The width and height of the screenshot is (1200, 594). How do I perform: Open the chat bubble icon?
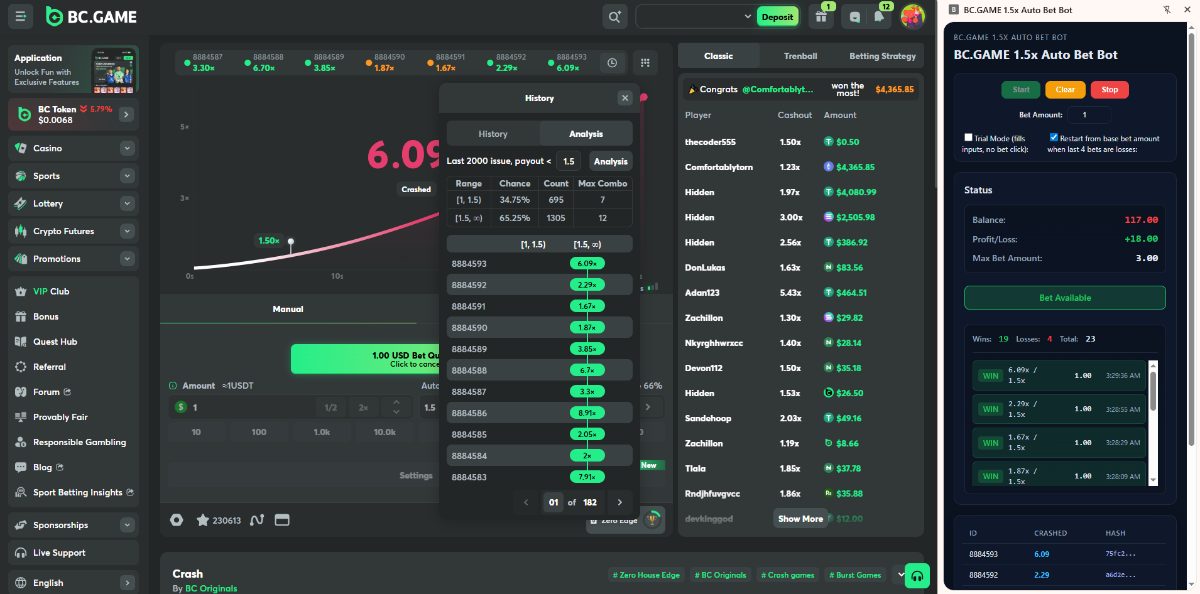tap(853, 16)
